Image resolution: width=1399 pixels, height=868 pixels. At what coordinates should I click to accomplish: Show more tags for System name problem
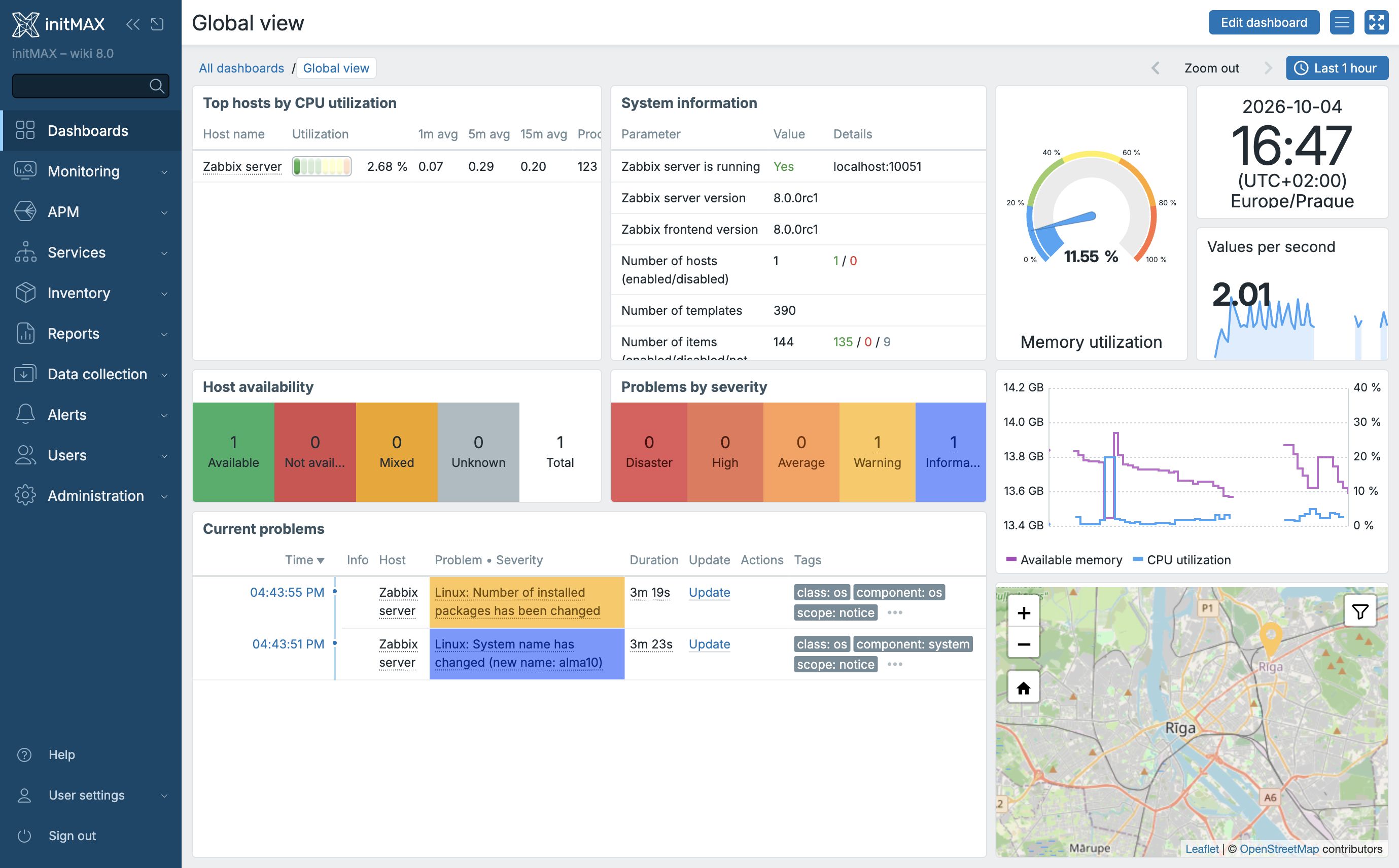pos(895,664)
